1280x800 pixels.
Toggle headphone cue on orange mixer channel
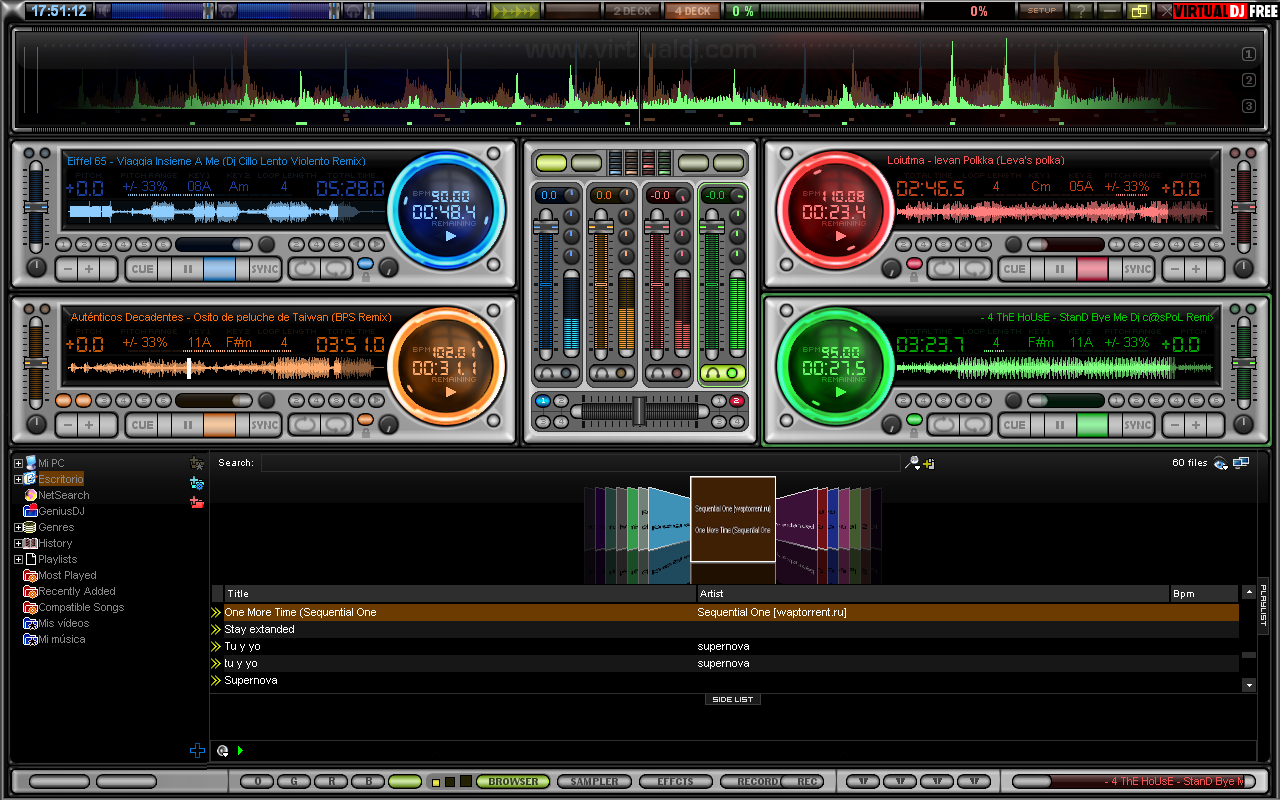coord(612,373)
